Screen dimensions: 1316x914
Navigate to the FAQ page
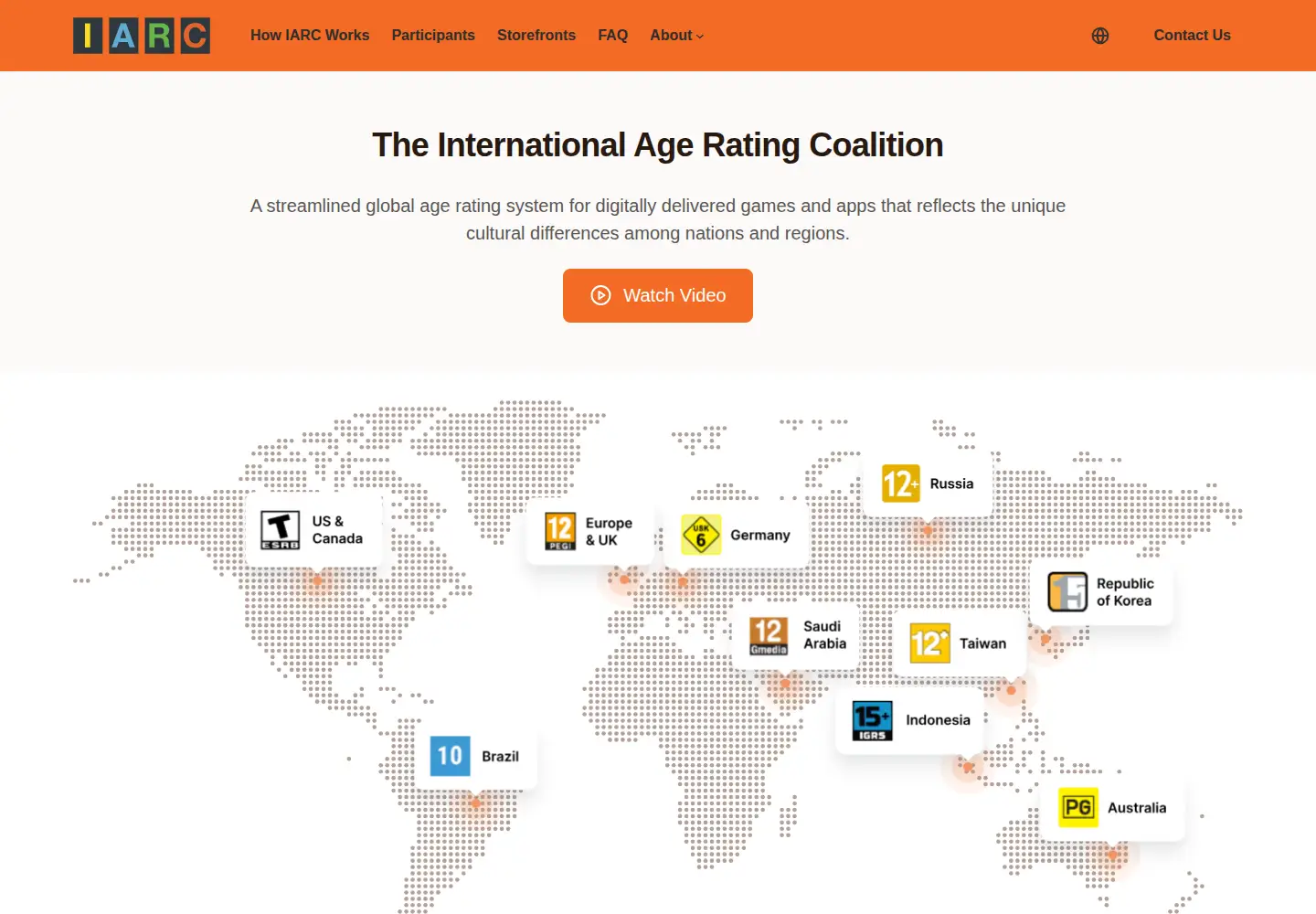point(613,36)
